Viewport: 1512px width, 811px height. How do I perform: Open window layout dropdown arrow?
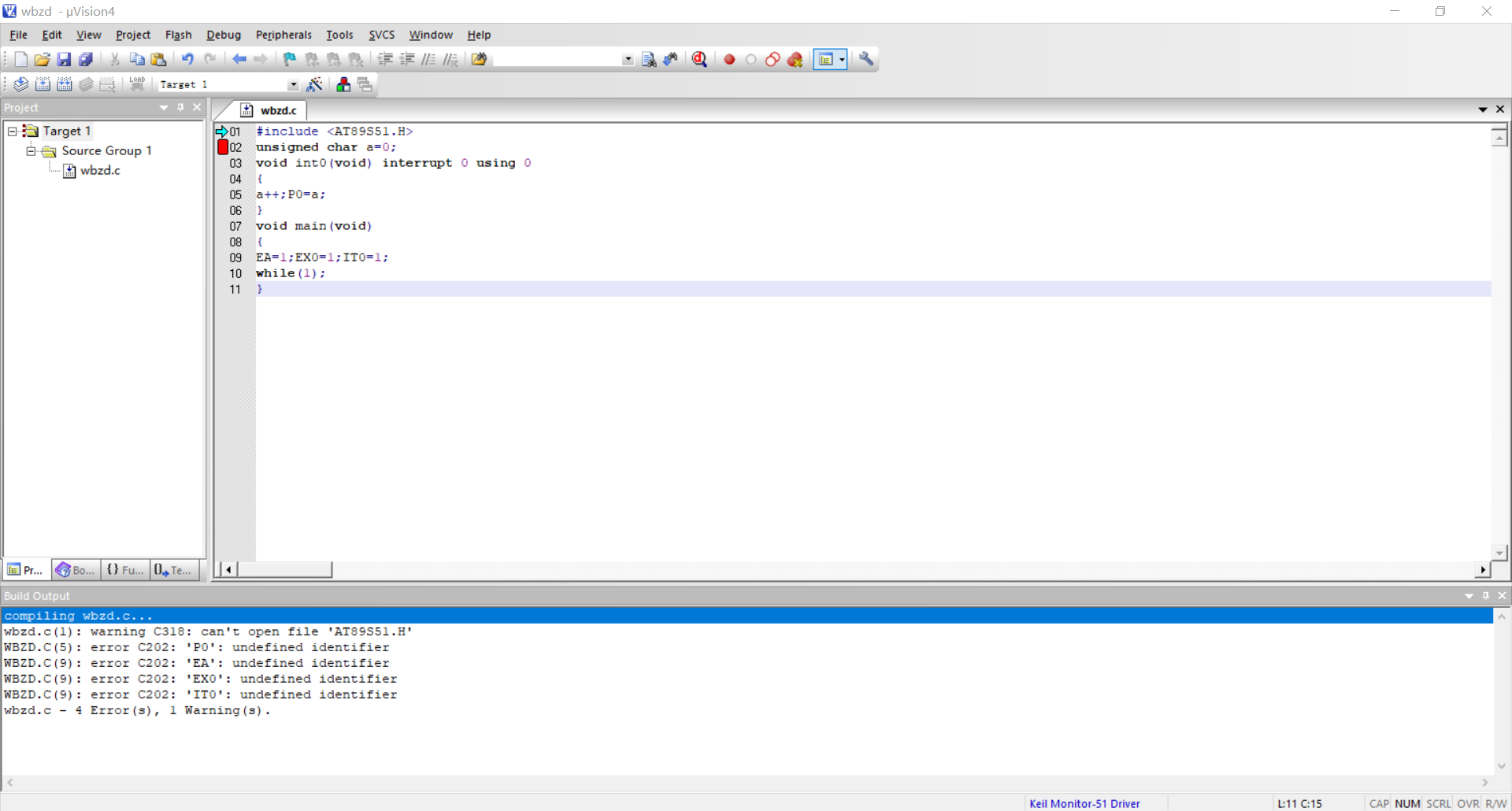click(842, 59)
